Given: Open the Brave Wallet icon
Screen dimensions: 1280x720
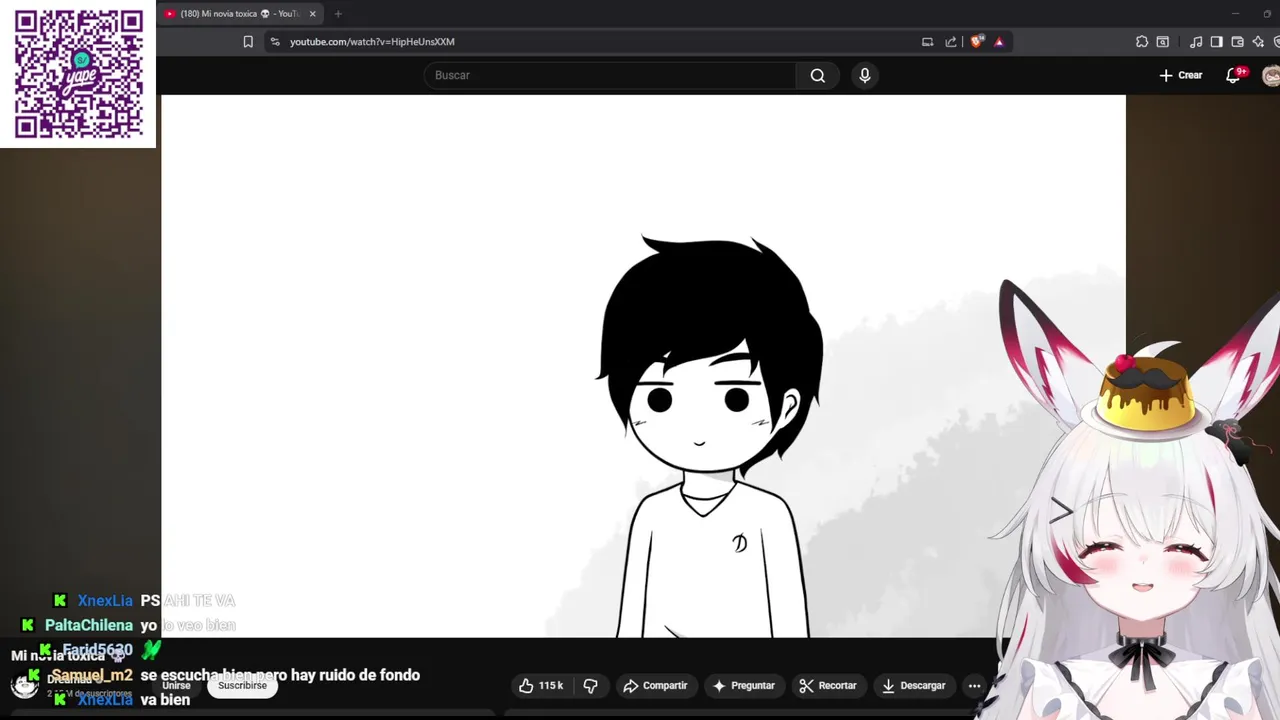Looking at the screenshot, I should click(1237, 42).
